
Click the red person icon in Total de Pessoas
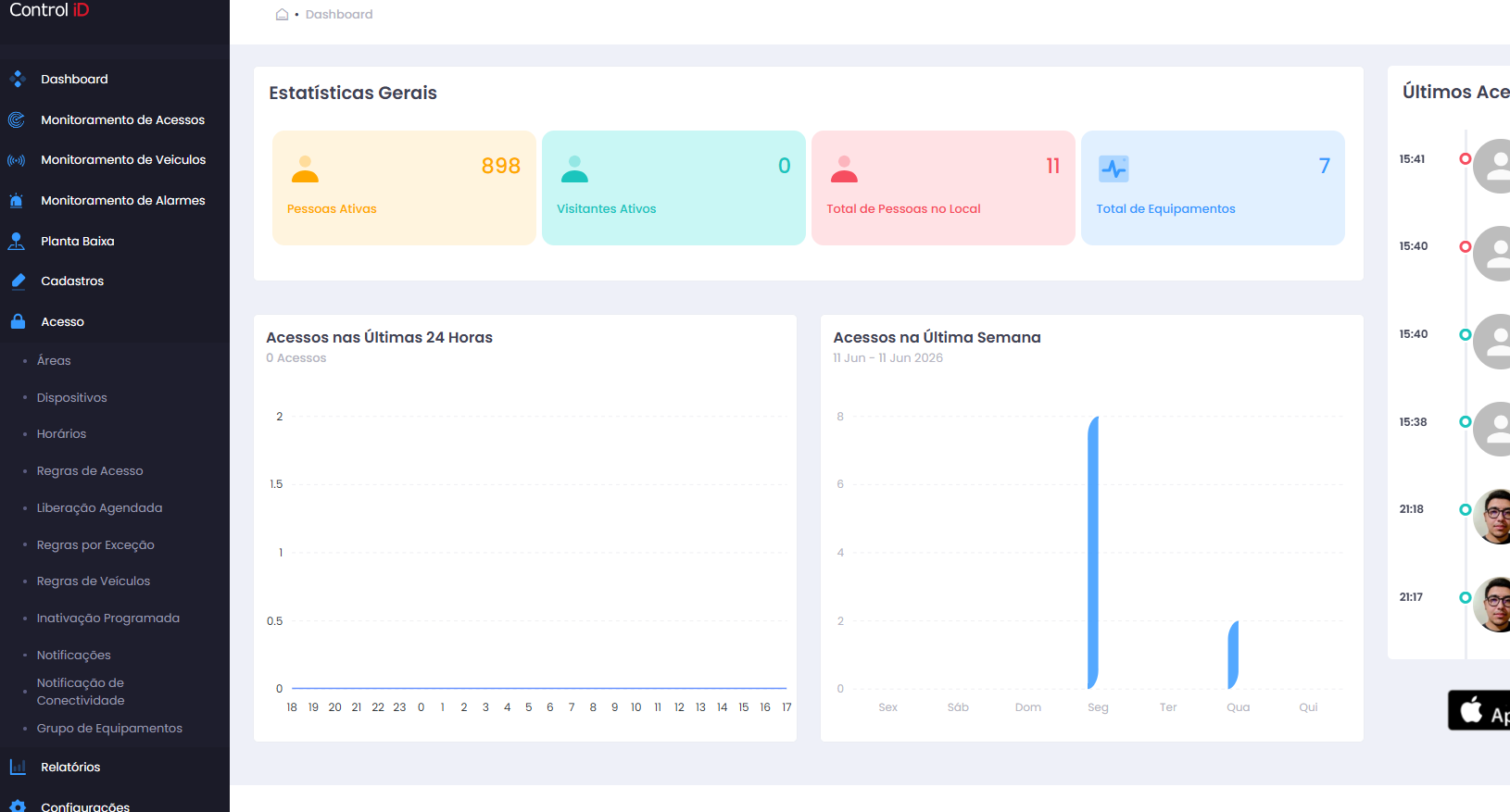pos(844,169)
